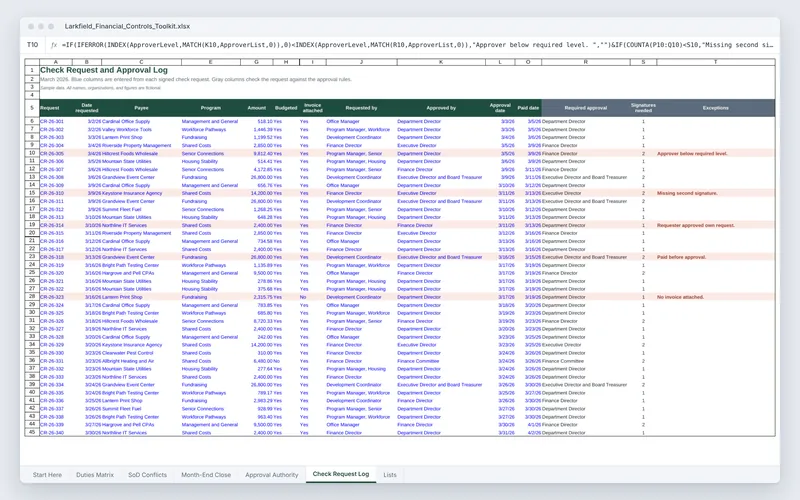Screen dimensions: 800x500
Task: Click the 'March 2026' instructions line in row 2
Action: 196,79
